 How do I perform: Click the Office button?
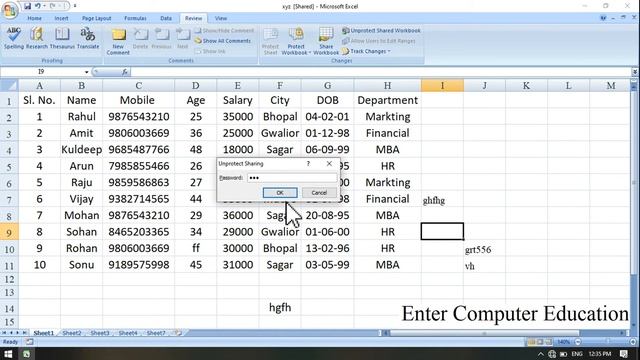click(9, 10)
